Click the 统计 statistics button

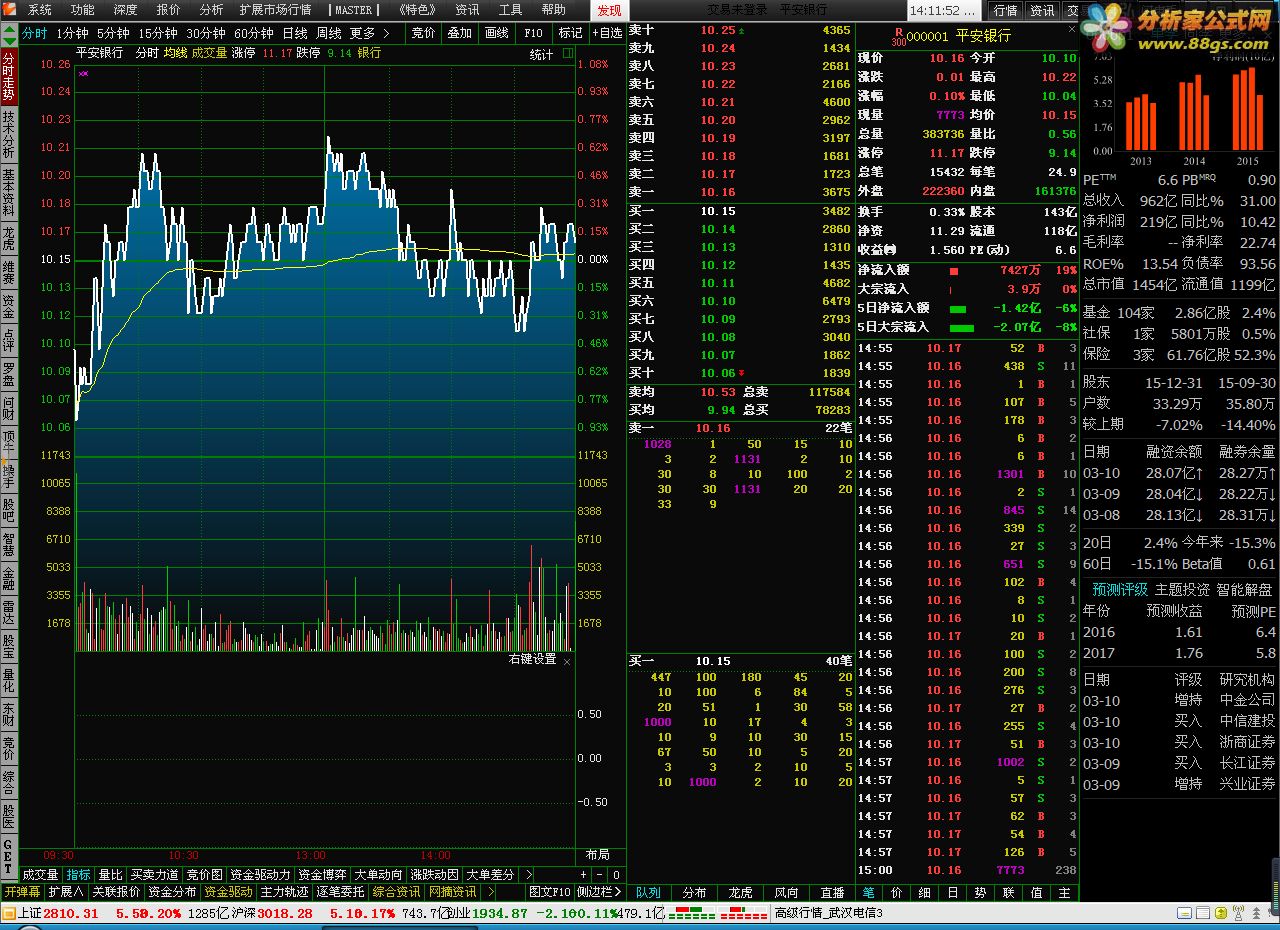pyautogui.click(x=541, y=55)
